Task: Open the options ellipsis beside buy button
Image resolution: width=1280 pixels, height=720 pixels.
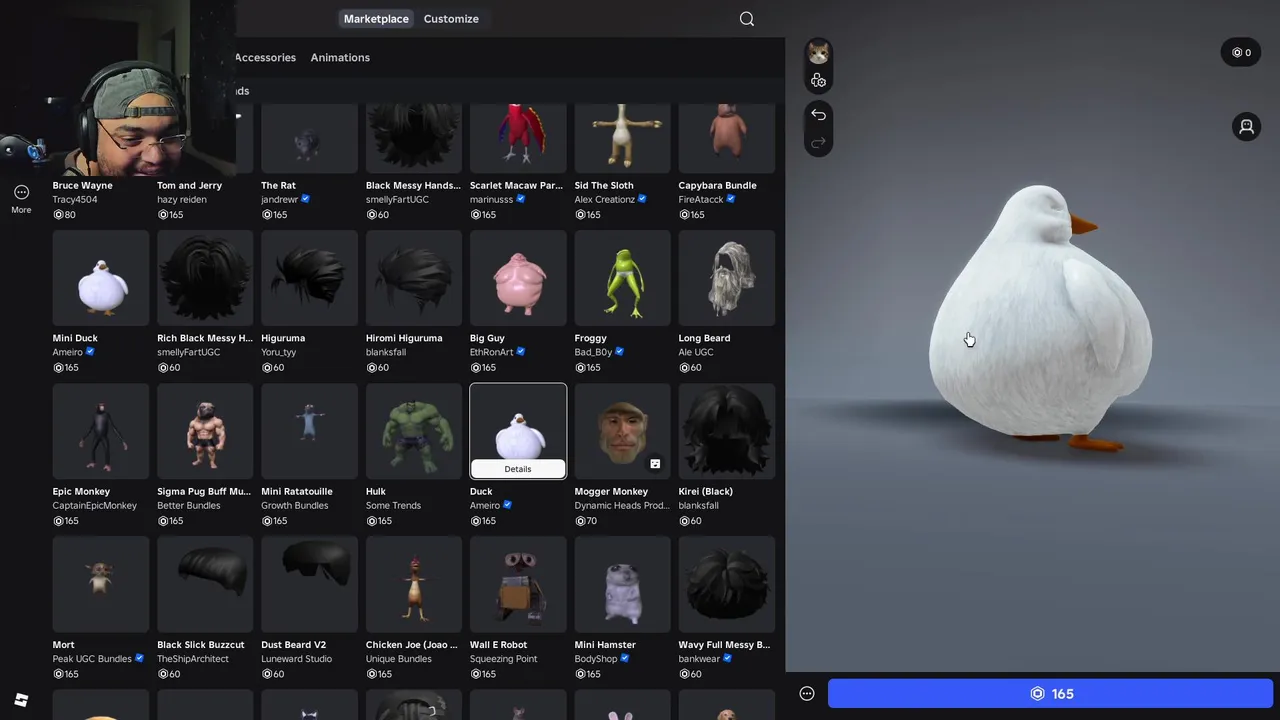Action: 807,694
